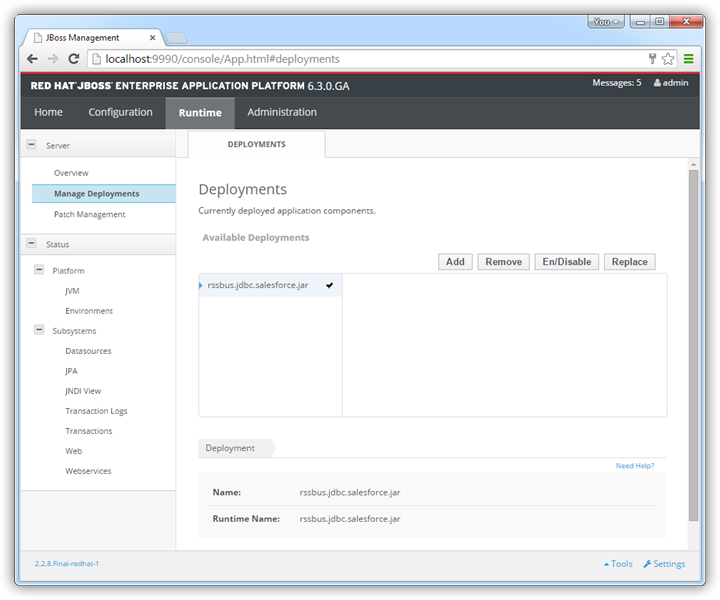The width and height of the screenshot is (720, 600).
Task: Expand the Tools menu in footer
Action: [x=618, y=564]
